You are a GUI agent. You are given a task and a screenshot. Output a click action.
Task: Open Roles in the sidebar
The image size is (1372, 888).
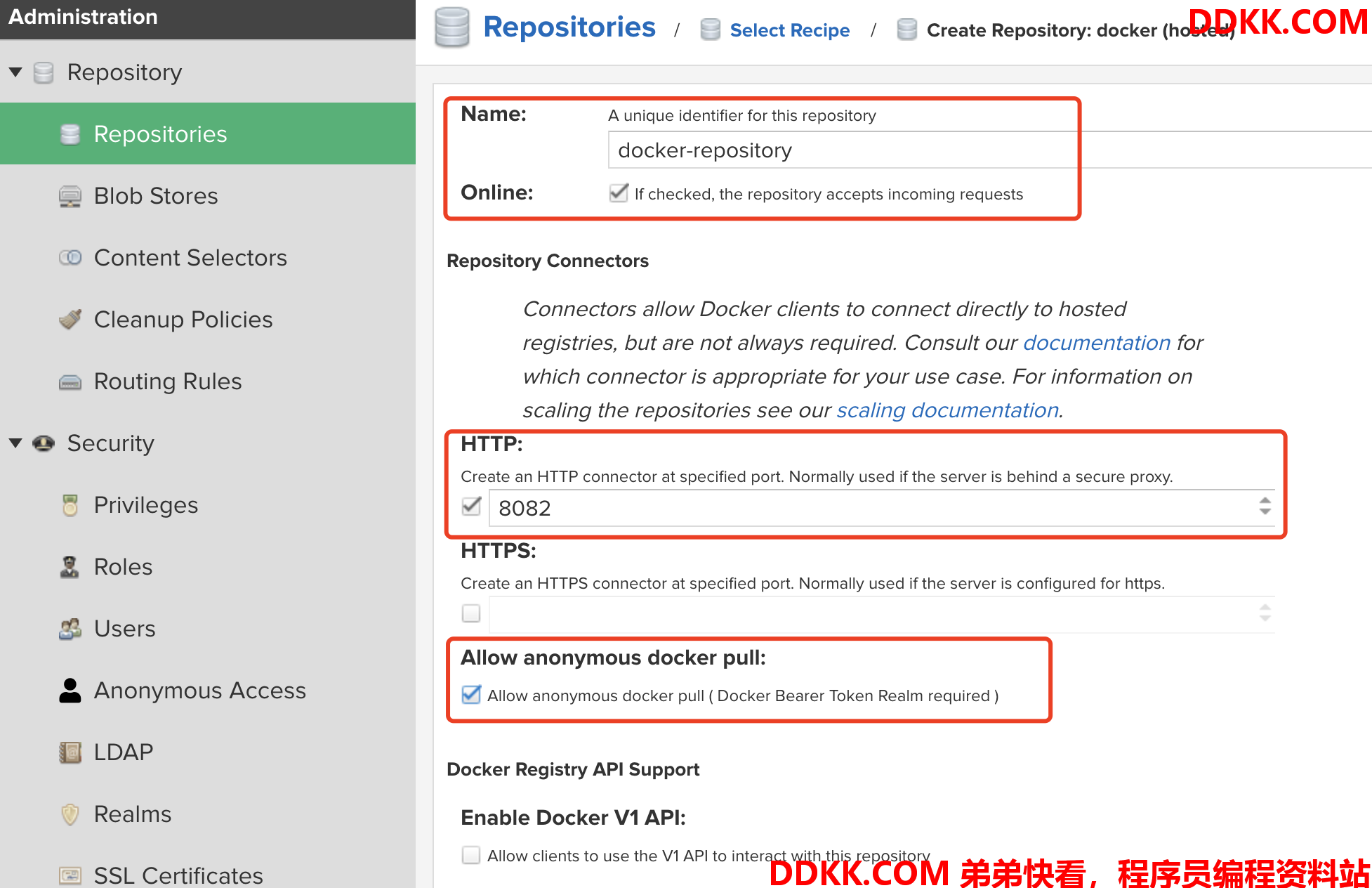point(208,567)
